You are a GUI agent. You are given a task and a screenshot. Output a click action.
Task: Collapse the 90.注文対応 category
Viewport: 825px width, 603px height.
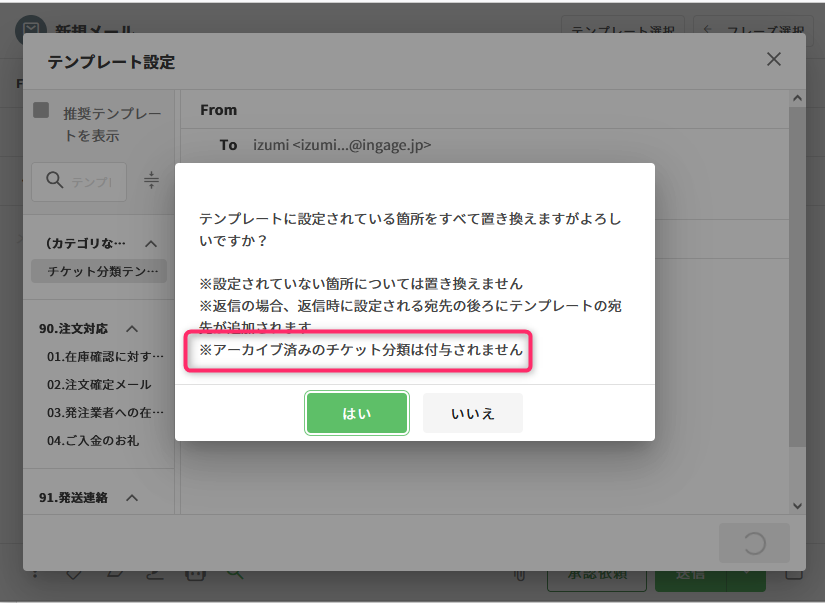131,329
